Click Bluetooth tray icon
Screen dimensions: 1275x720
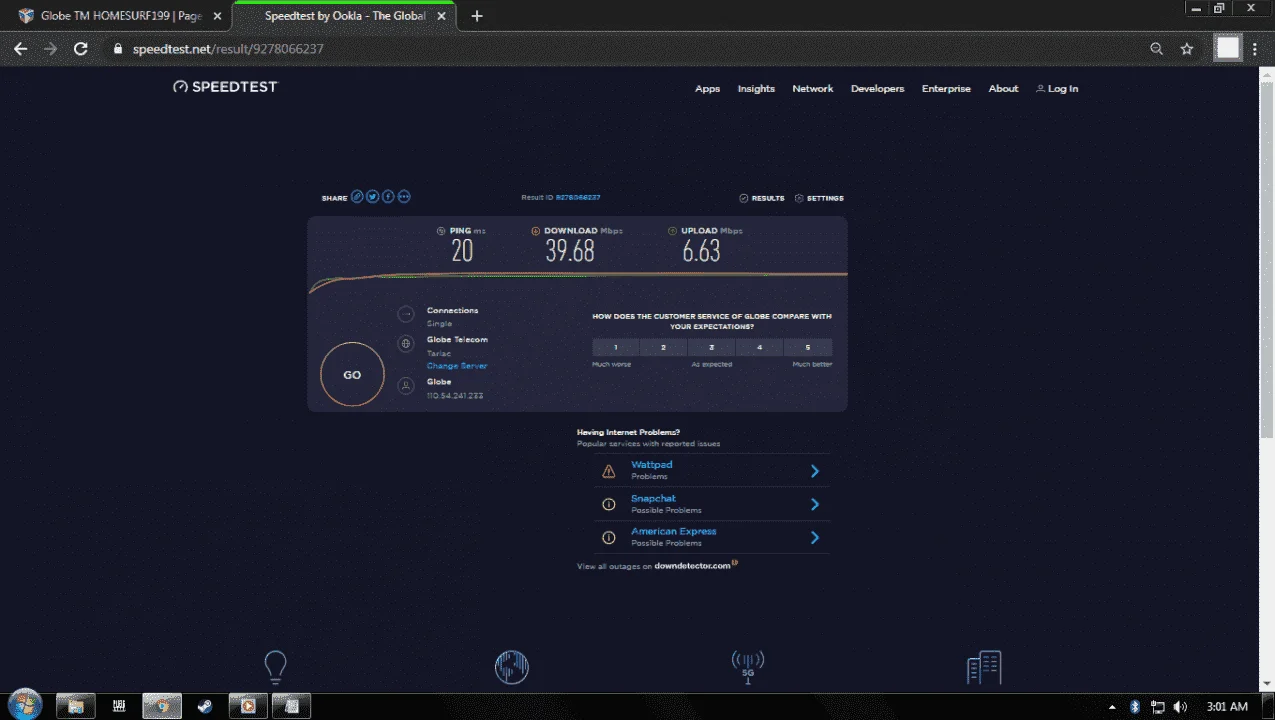(1135, 706)
